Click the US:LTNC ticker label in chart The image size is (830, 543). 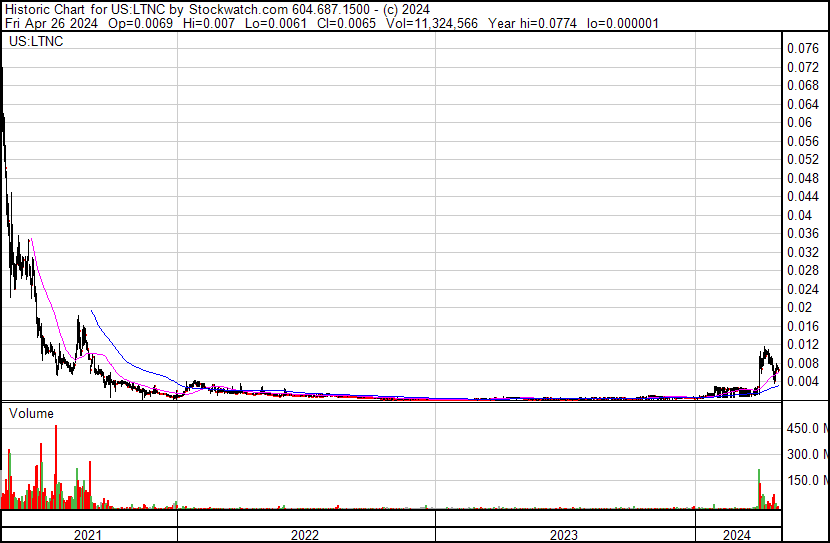point(36,41)
